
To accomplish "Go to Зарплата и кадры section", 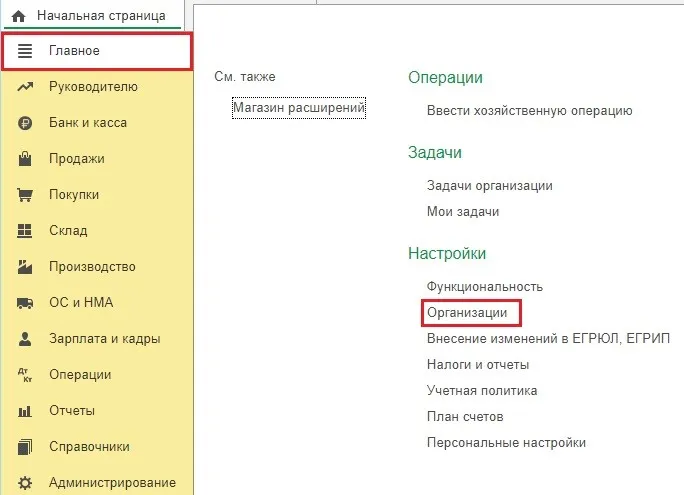I will pyautogui.click(x=97, y=339).
